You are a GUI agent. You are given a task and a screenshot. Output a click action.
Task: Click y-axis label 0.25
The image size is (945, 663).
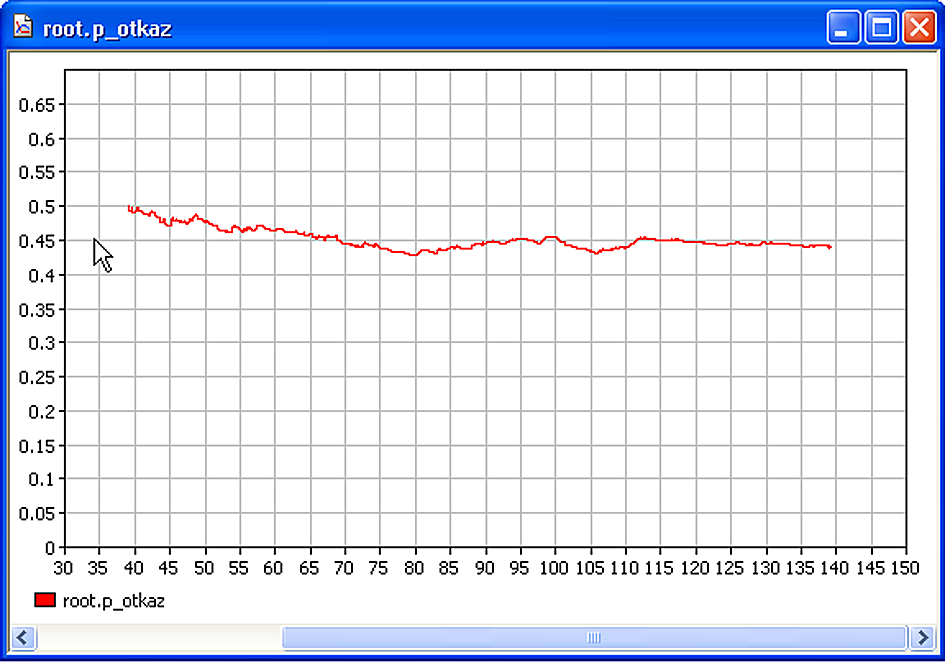37,377
